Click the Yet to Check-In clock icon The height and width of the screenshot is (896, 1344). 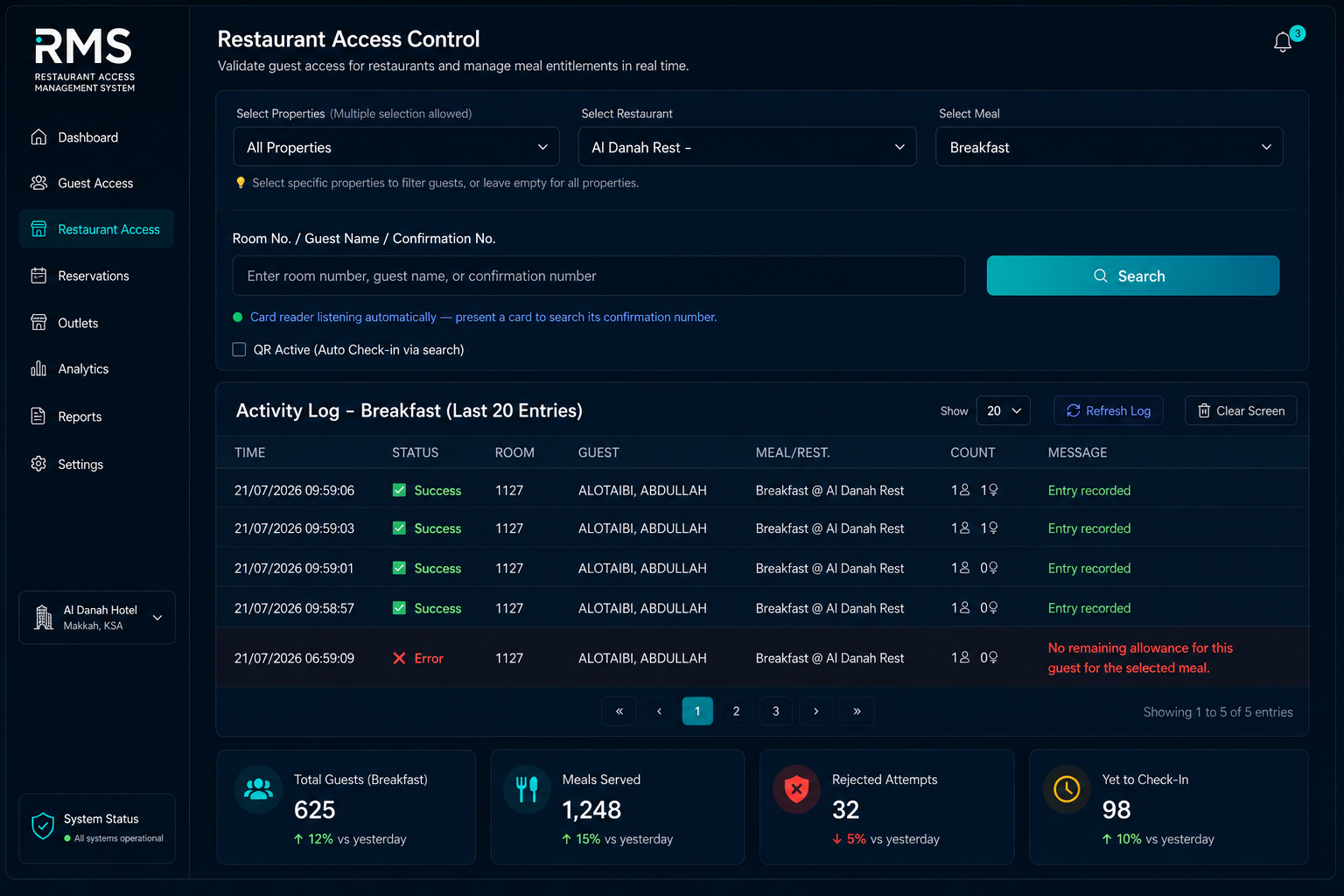[1067, 789]
